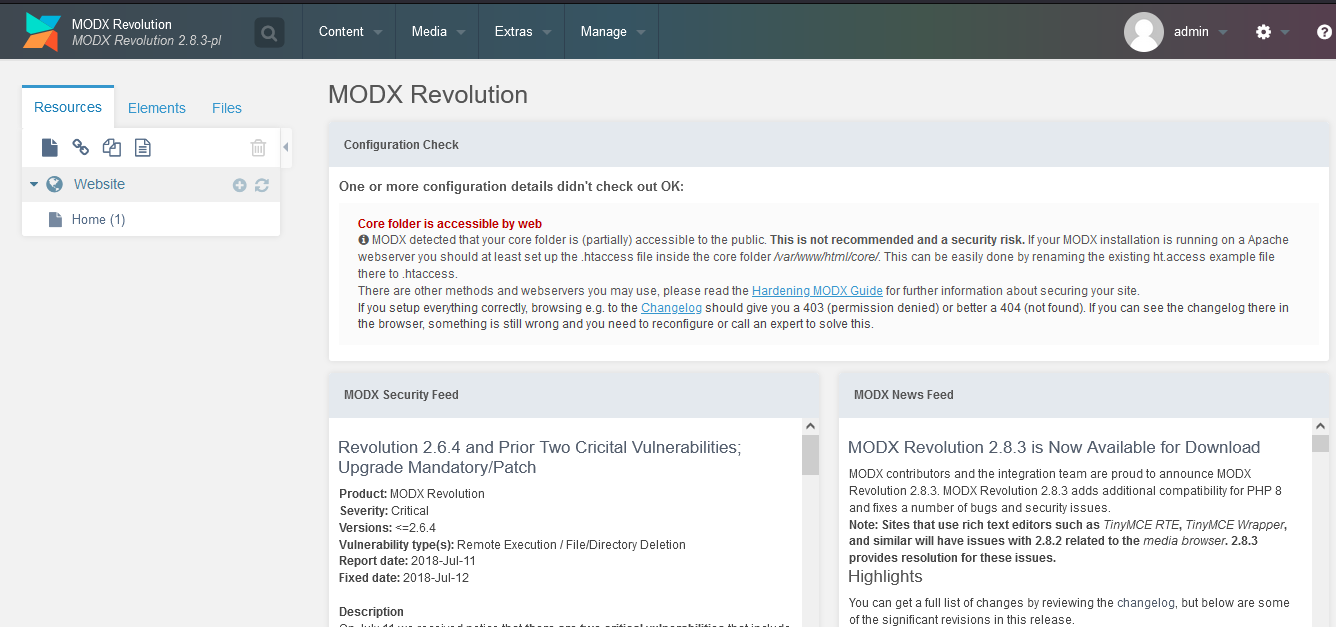Open the trash bin icon
The width and height of the screenshot is (1336, 627).
click(x=258, y=148)
